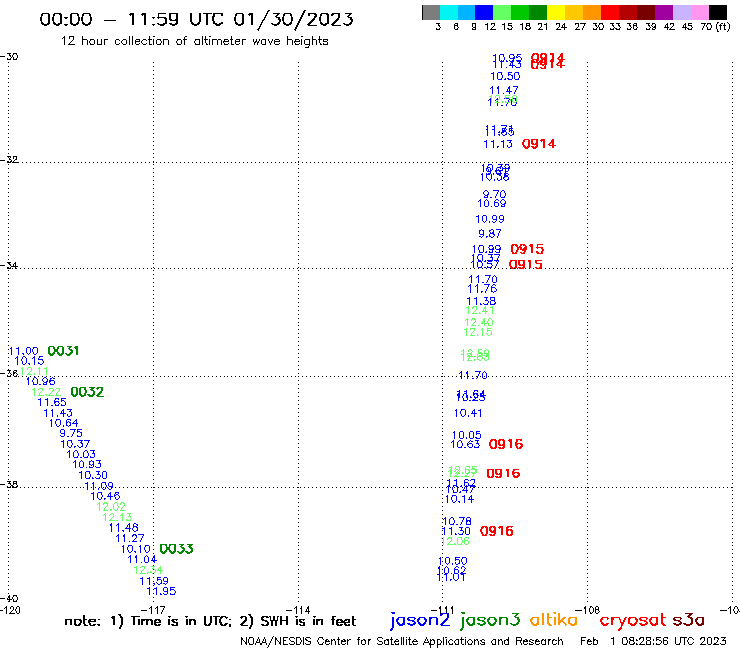Click the wave height value 11.59
This screenshot has width=740, height=650.
[x=154, y=581]
